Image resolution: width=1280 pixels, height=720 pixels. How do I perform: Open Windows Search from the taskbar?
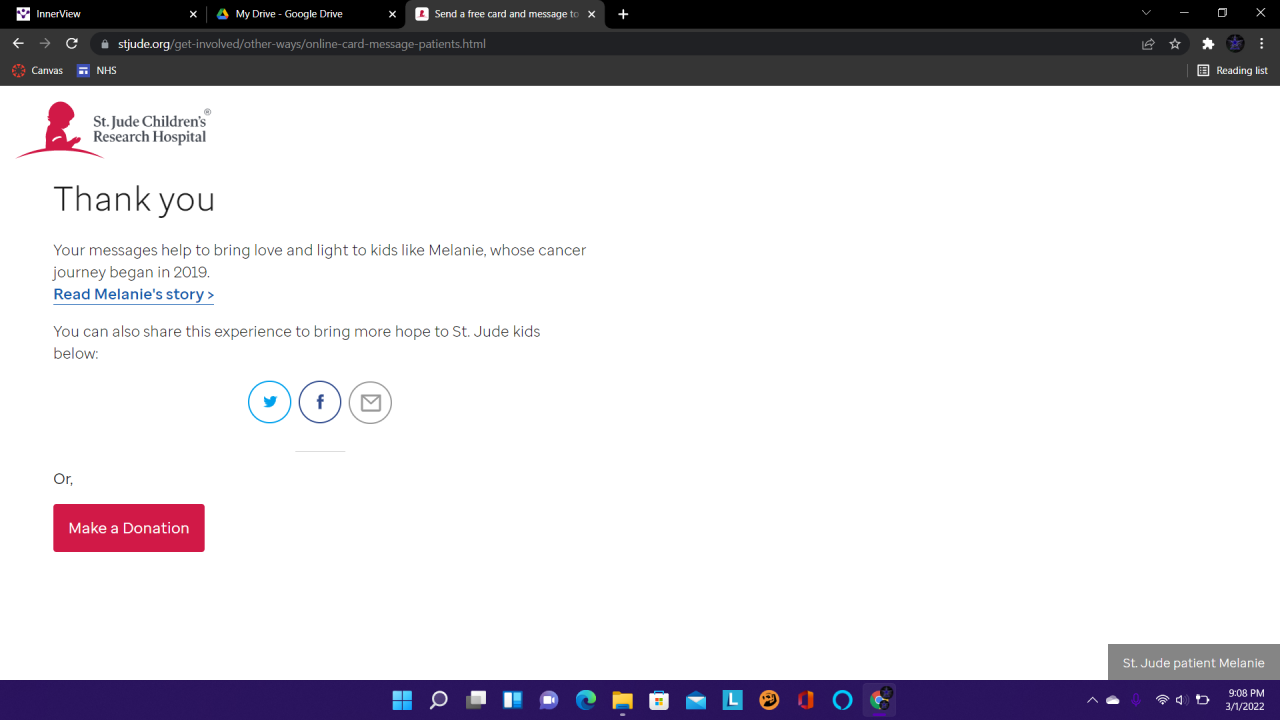(x=438, y=700)
